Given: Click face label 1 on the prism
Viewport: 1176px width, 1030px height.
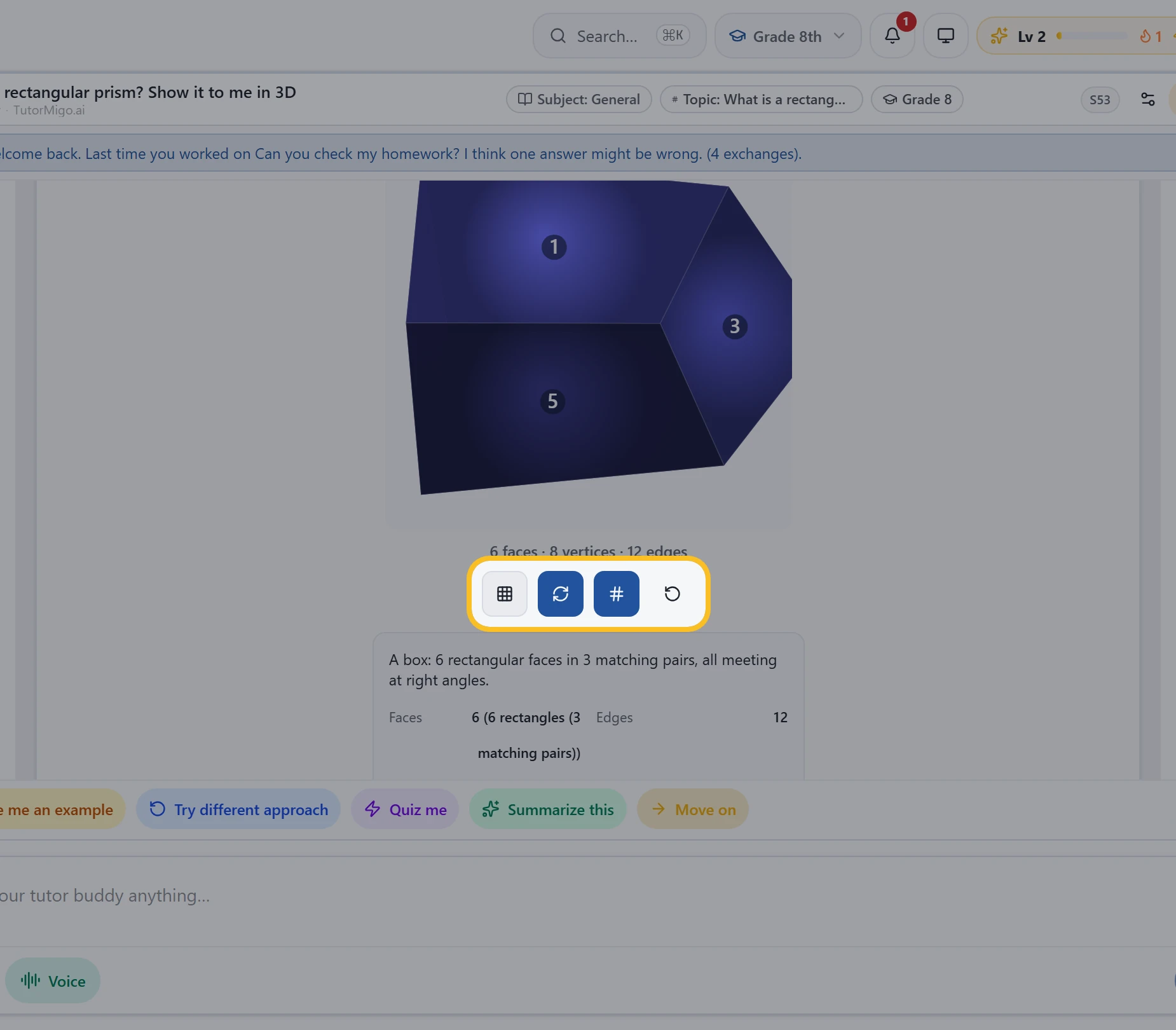Looking at the screenshot, I should coord(554,247).
